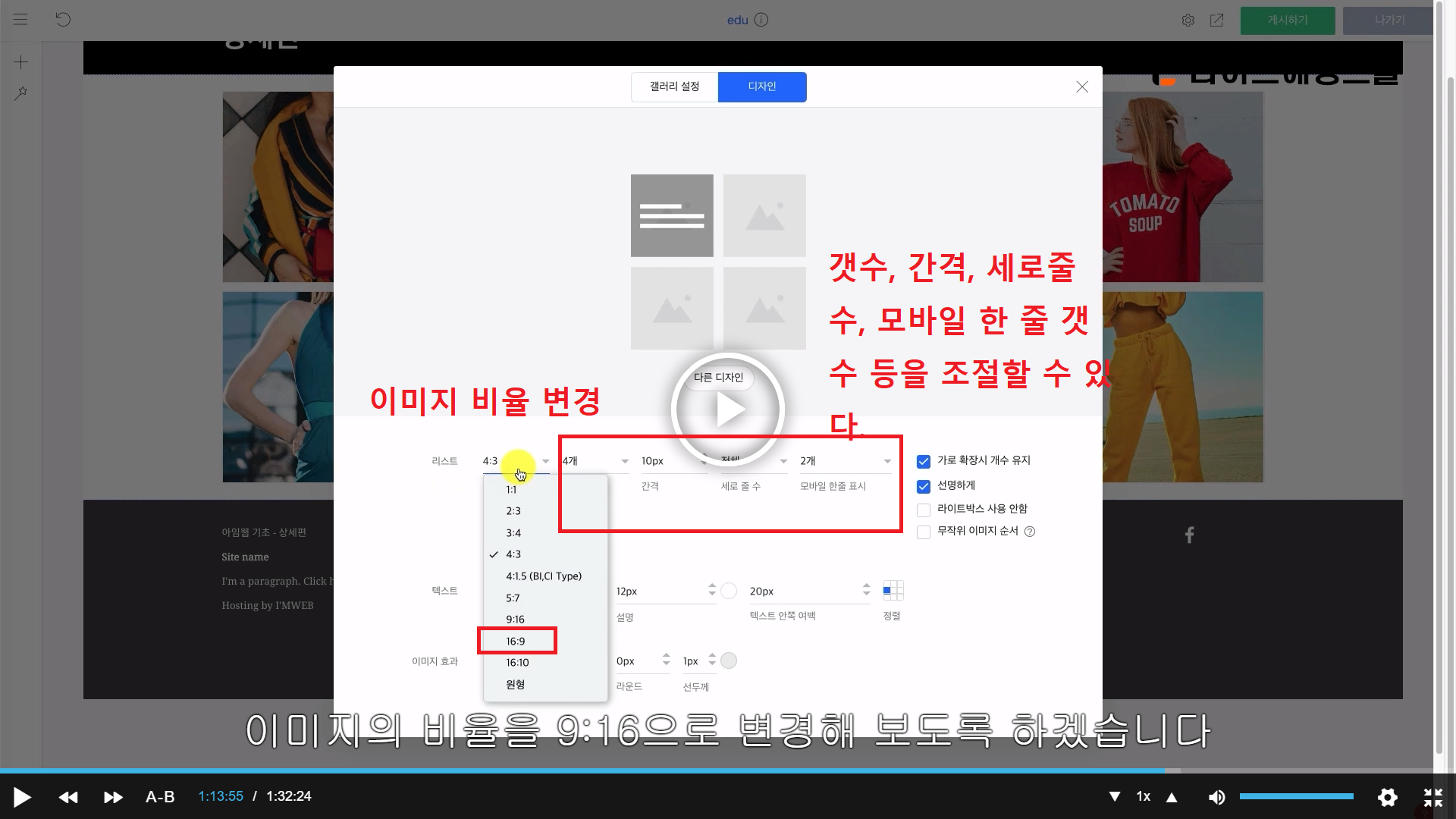The height and width of the screenshot is (819, 1456).
Task: Click the play button in player bar
Action: [x=22, y=797]
